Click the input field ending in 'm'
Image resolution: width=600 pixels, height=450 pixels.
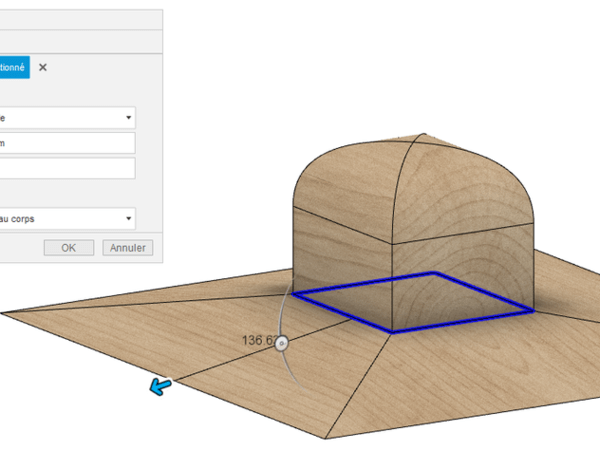pos(66,143)
